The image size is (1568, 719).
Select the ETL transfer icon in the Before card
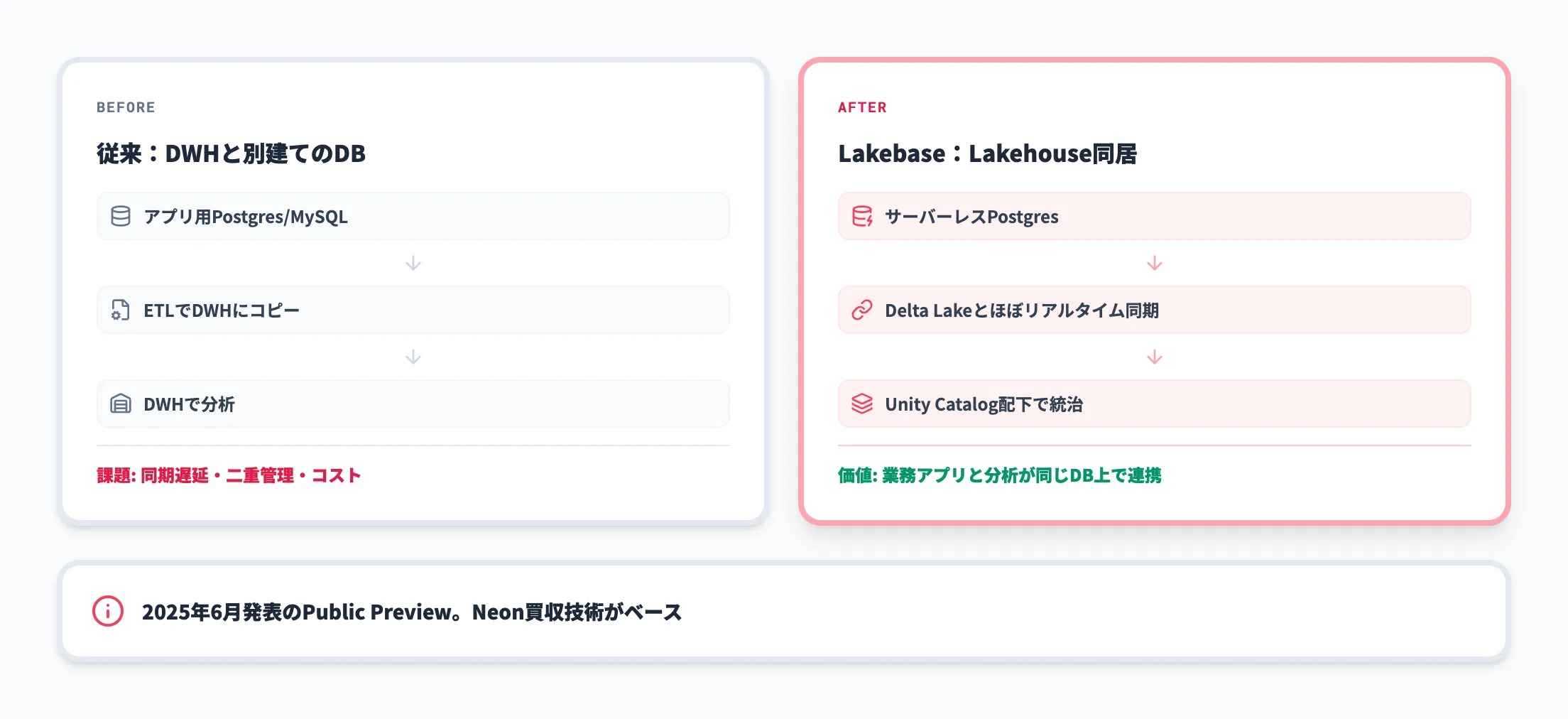point(121,310)
